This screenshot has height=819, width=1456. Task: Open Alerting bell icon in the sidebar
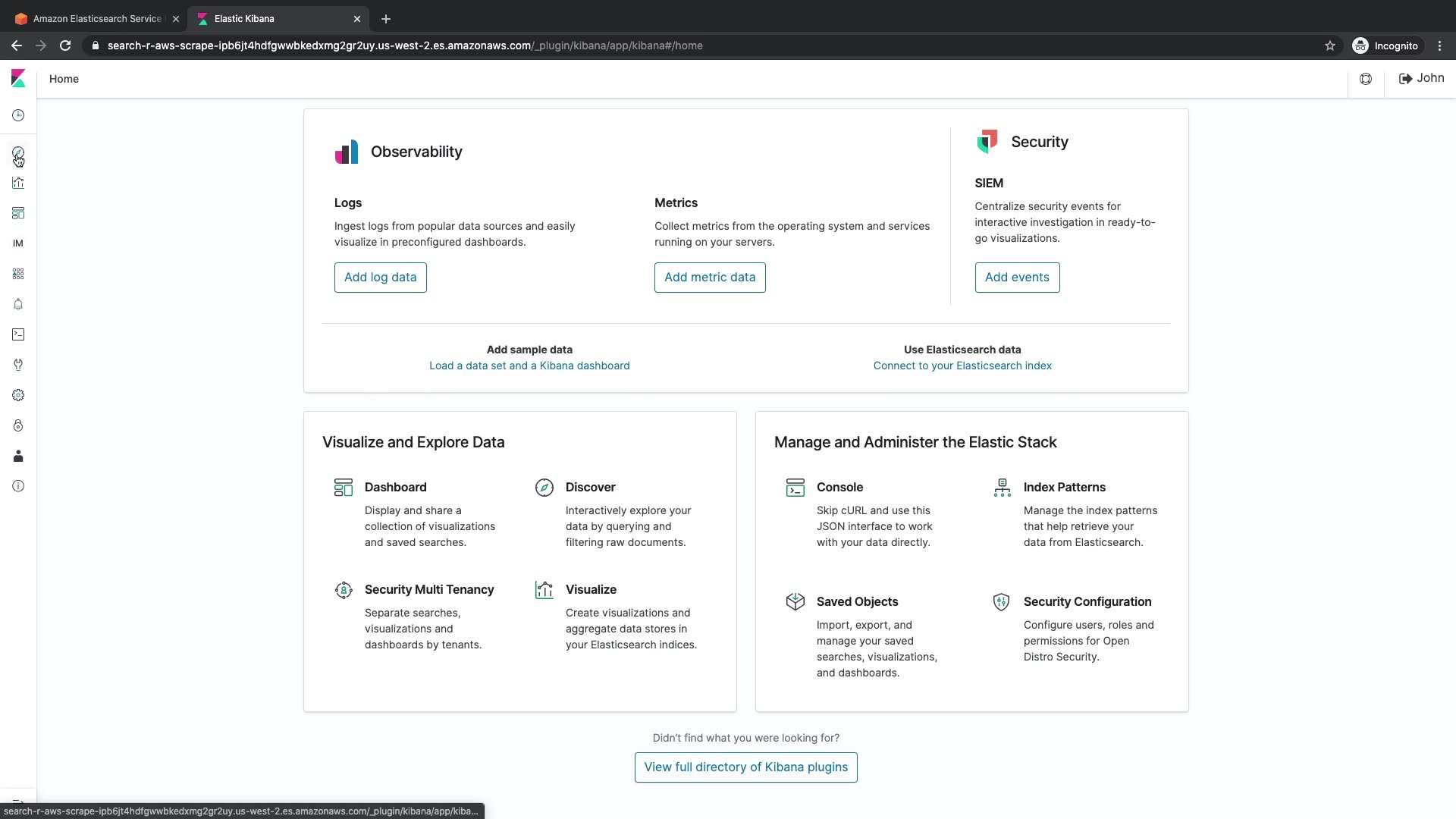(18, 304)
